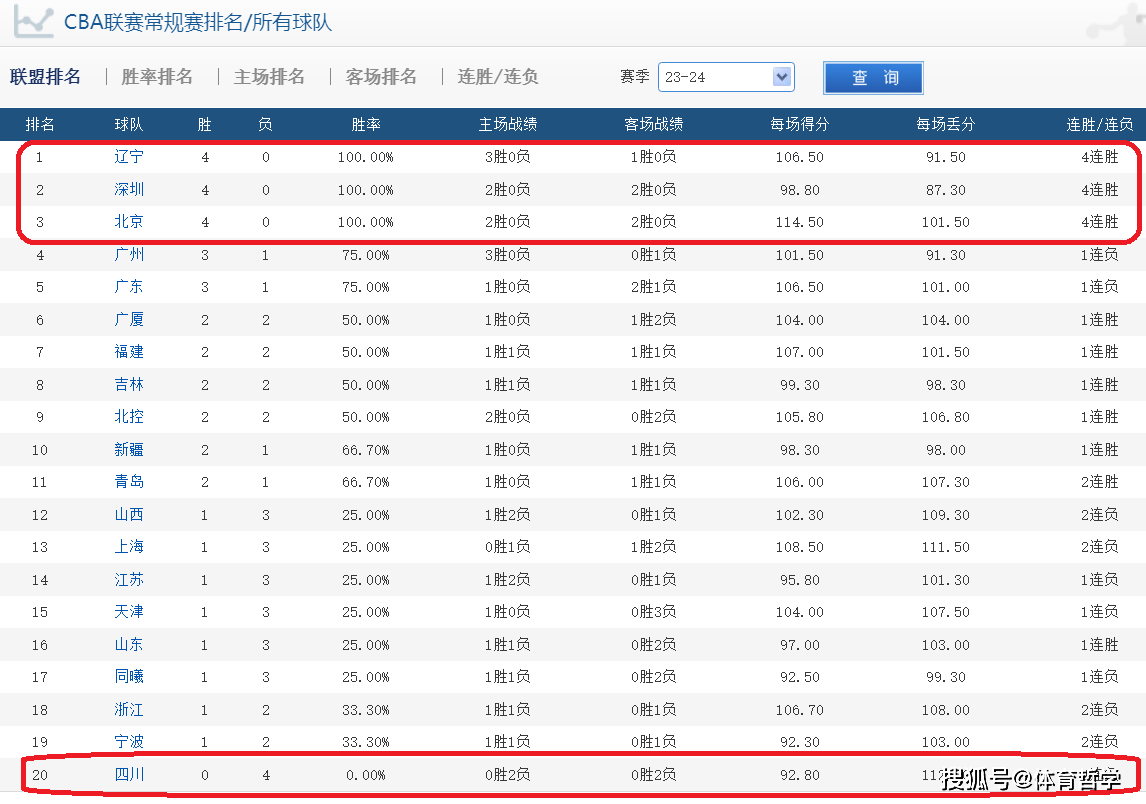
Task: Open the 同曦 team link
Action: (x=129, y=677)
